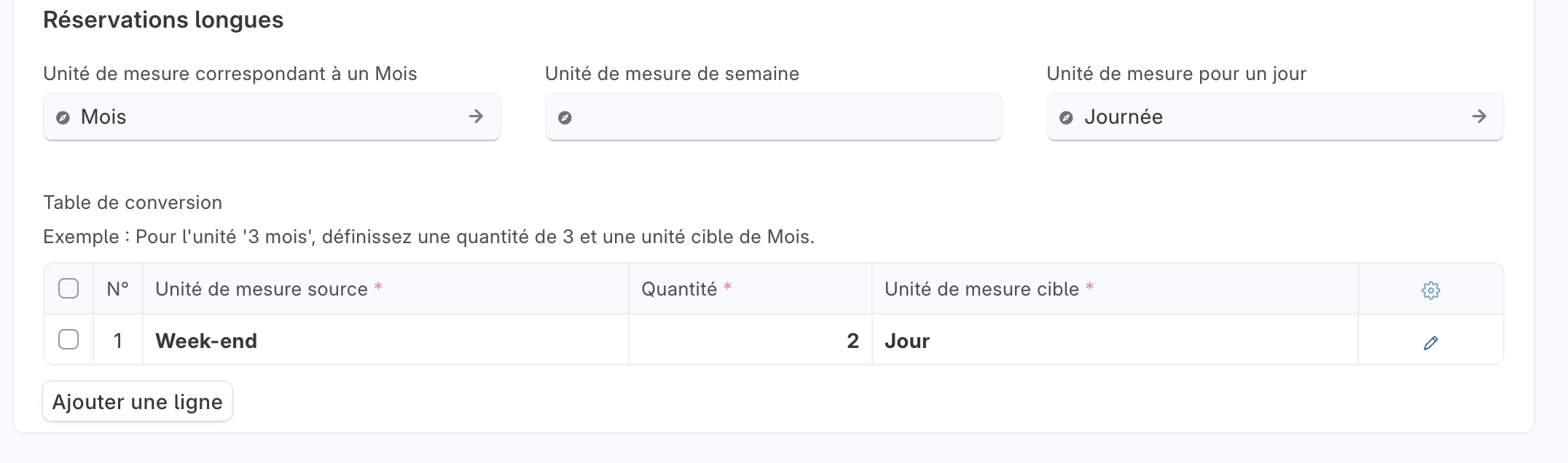Click the quantity cell containing 2
The image size is (1568, 463).
pyautogui.click(x=750, y=341)
